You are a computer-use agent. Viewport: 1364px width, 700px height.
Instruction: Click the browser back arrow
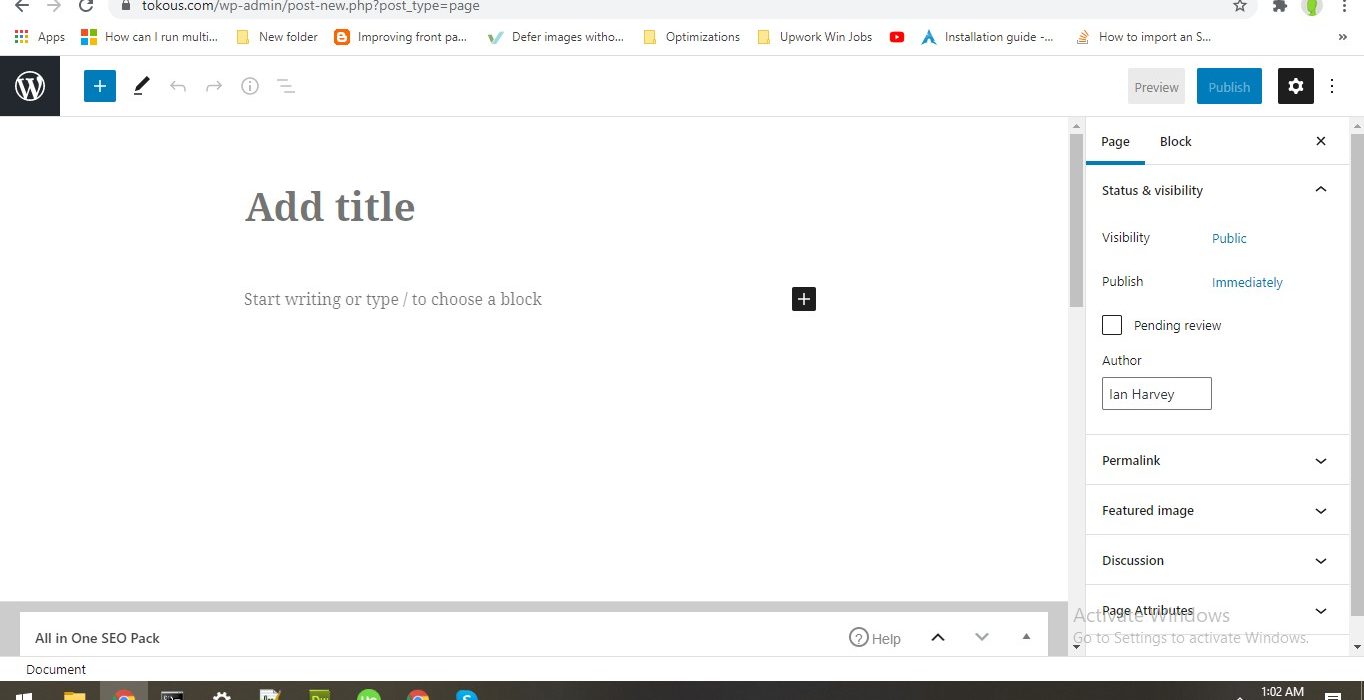[22, 6]
